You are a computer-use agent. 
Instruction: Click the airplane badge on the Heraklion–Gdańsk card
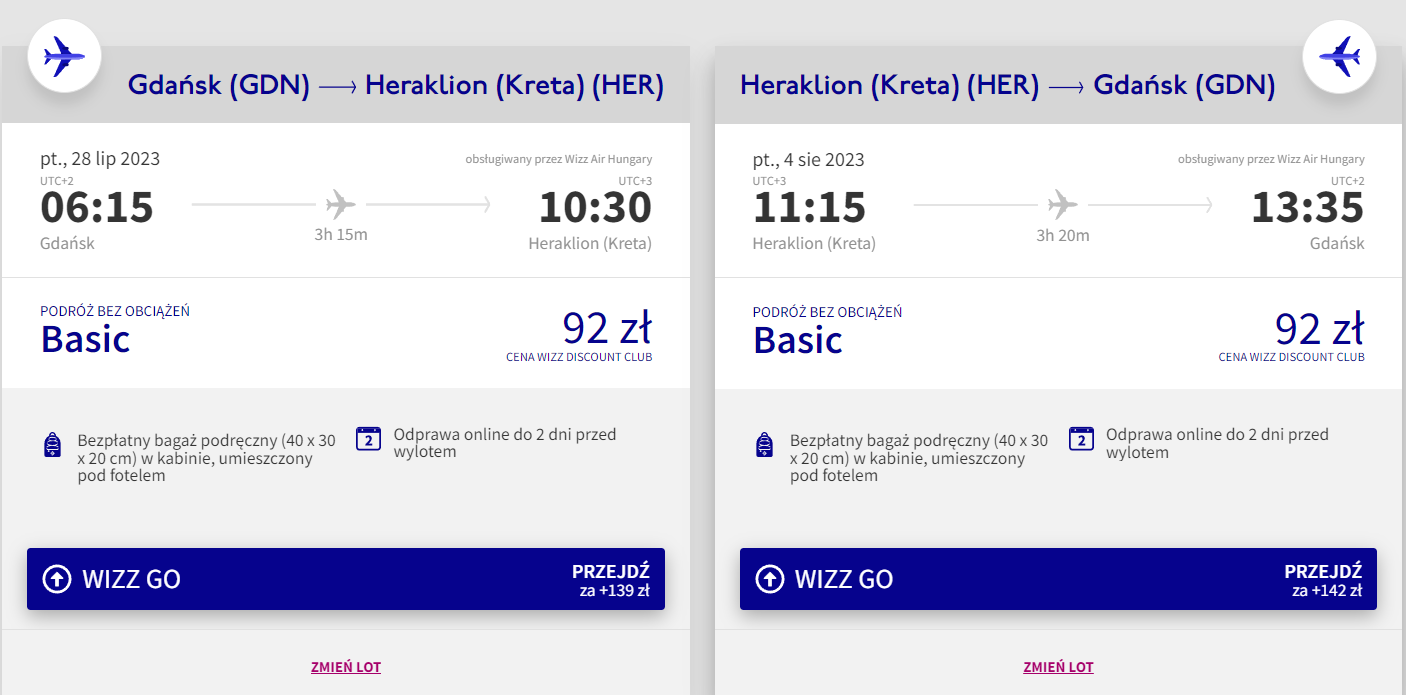point(1340,55)
